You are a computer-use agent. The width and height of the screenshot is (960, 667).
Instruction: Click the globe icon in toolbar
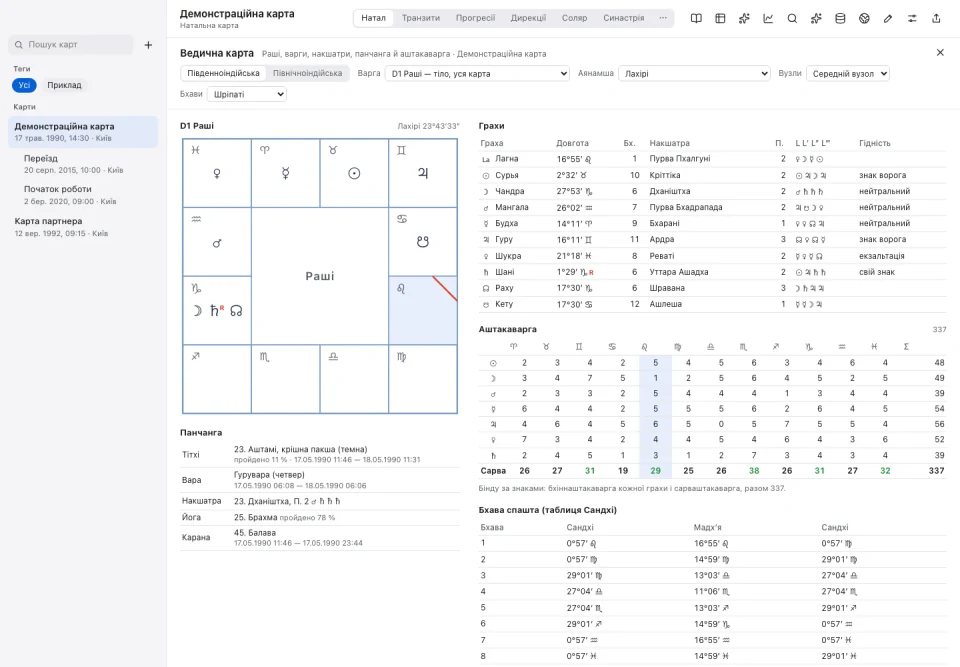coord(864,18)
